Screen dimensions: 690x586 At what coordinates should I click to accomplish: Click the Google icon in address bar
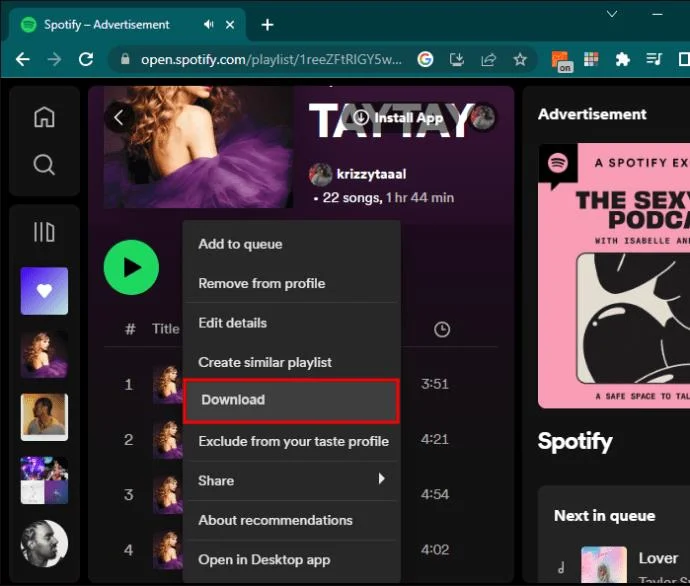tap(425, 59)
